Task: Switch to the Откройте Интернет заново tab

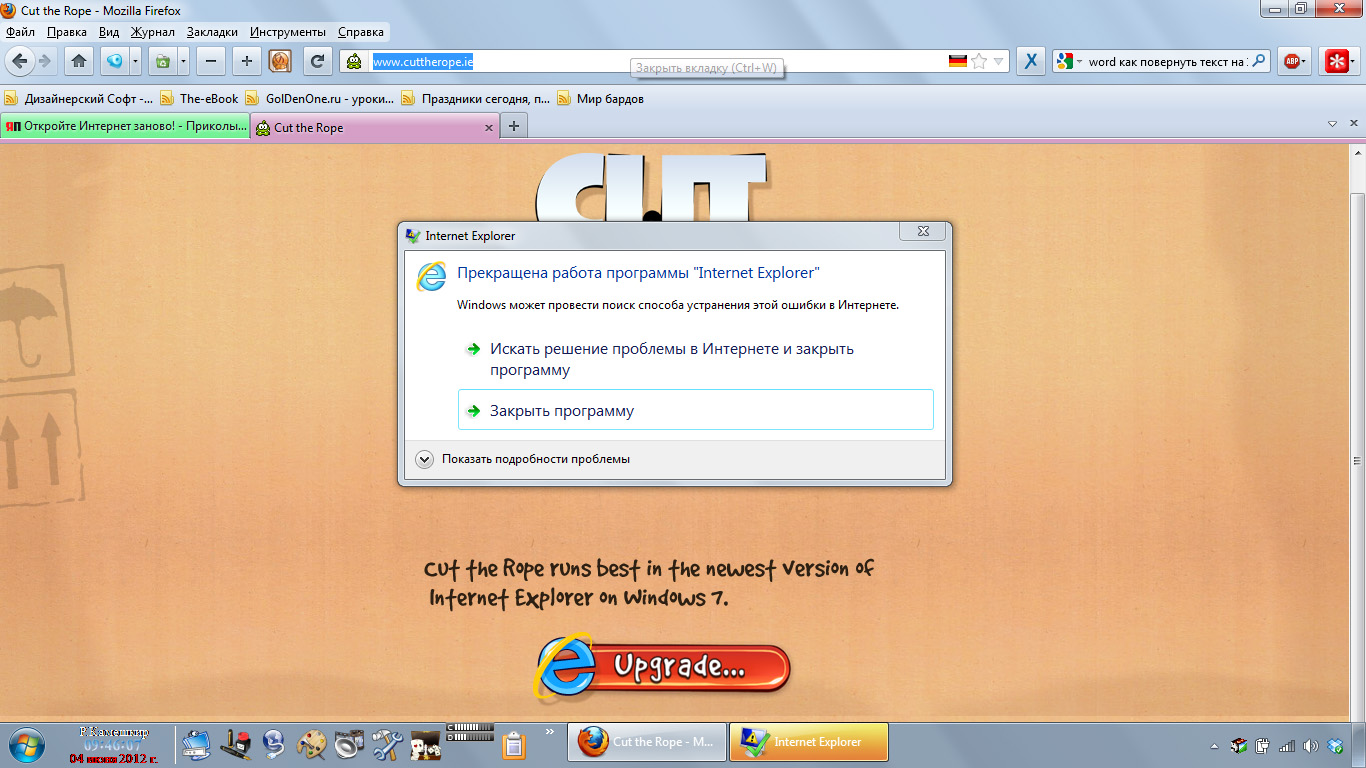Action: pos(125,127)
